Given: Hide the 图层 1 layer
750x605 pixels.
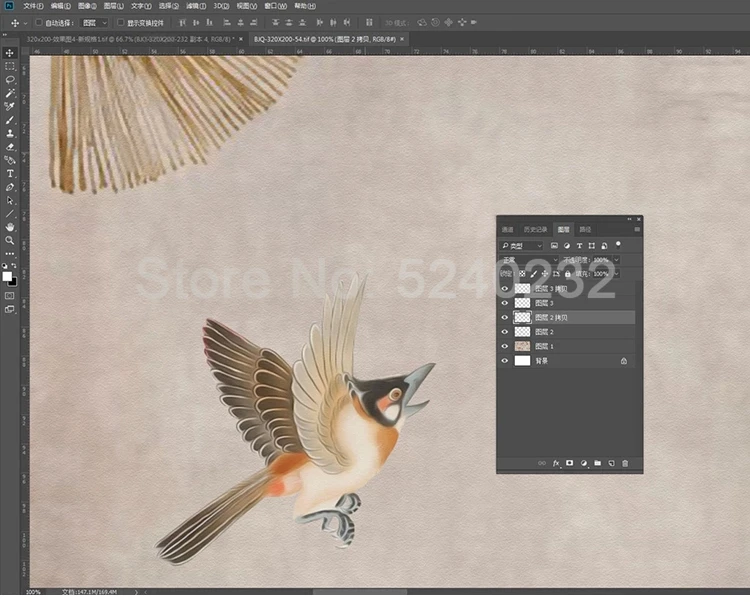Looking at the screenshot, I should pos(504,346).
